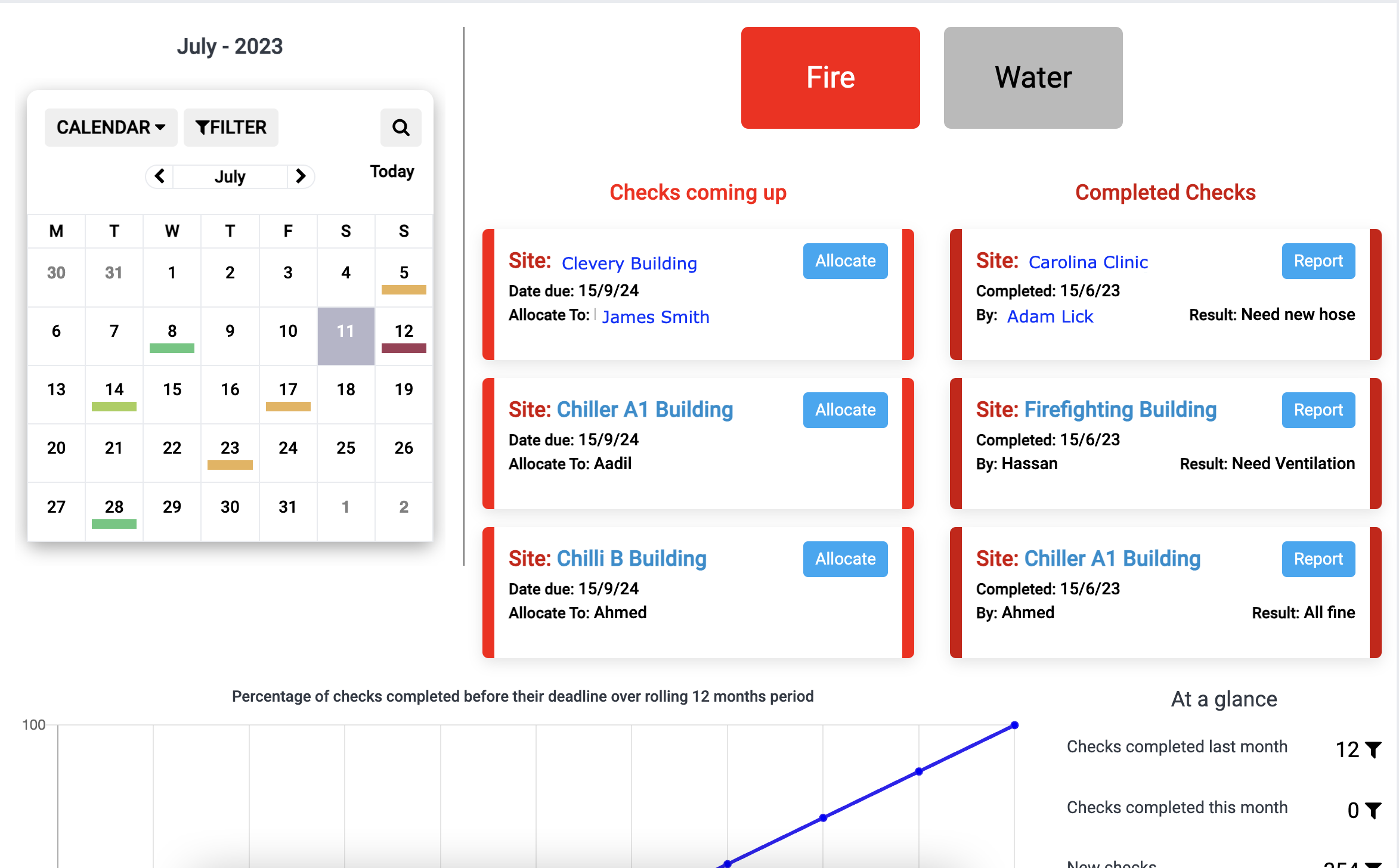Allocate the Chilli B Building check
Screen dimensions: 1399x868
point(845,559)
